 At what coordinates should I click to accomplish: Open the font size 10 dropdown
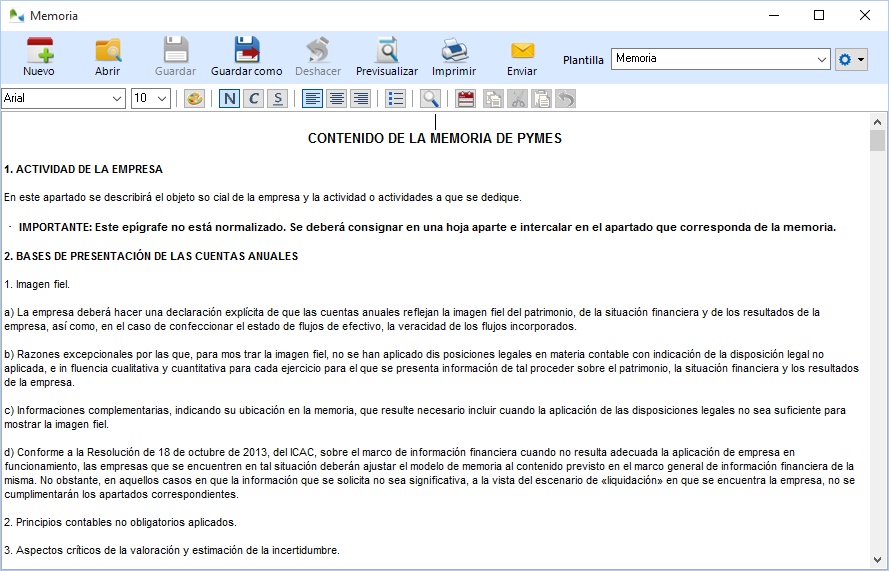[162, 99]
